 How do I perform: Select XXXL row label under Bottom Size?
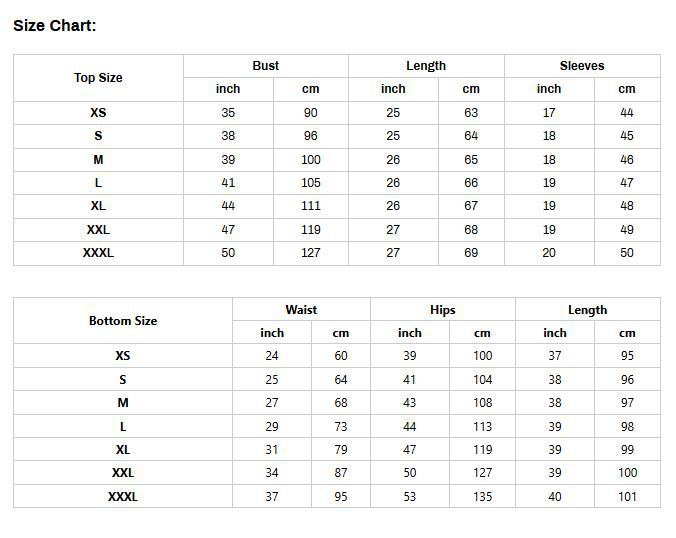click(123, 496)
